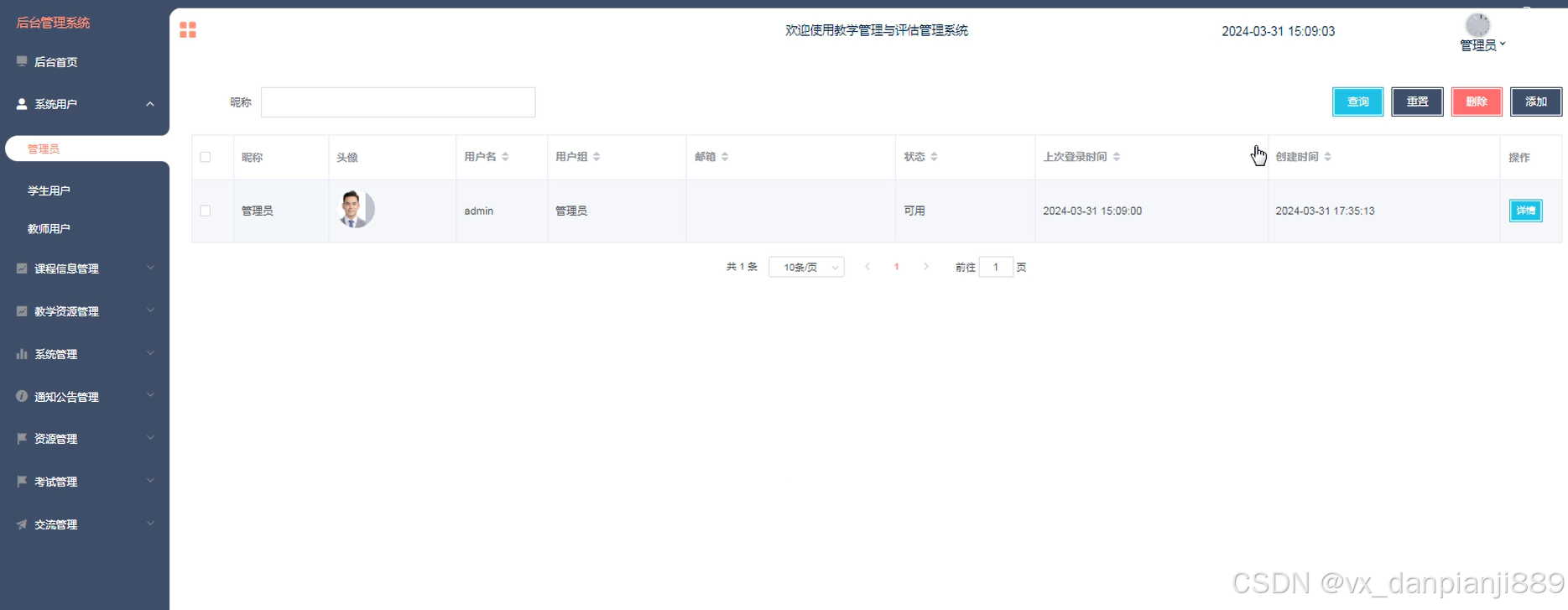Click the orange grid menu toggle icon
1568x610 pixels.
coord(188,30)
